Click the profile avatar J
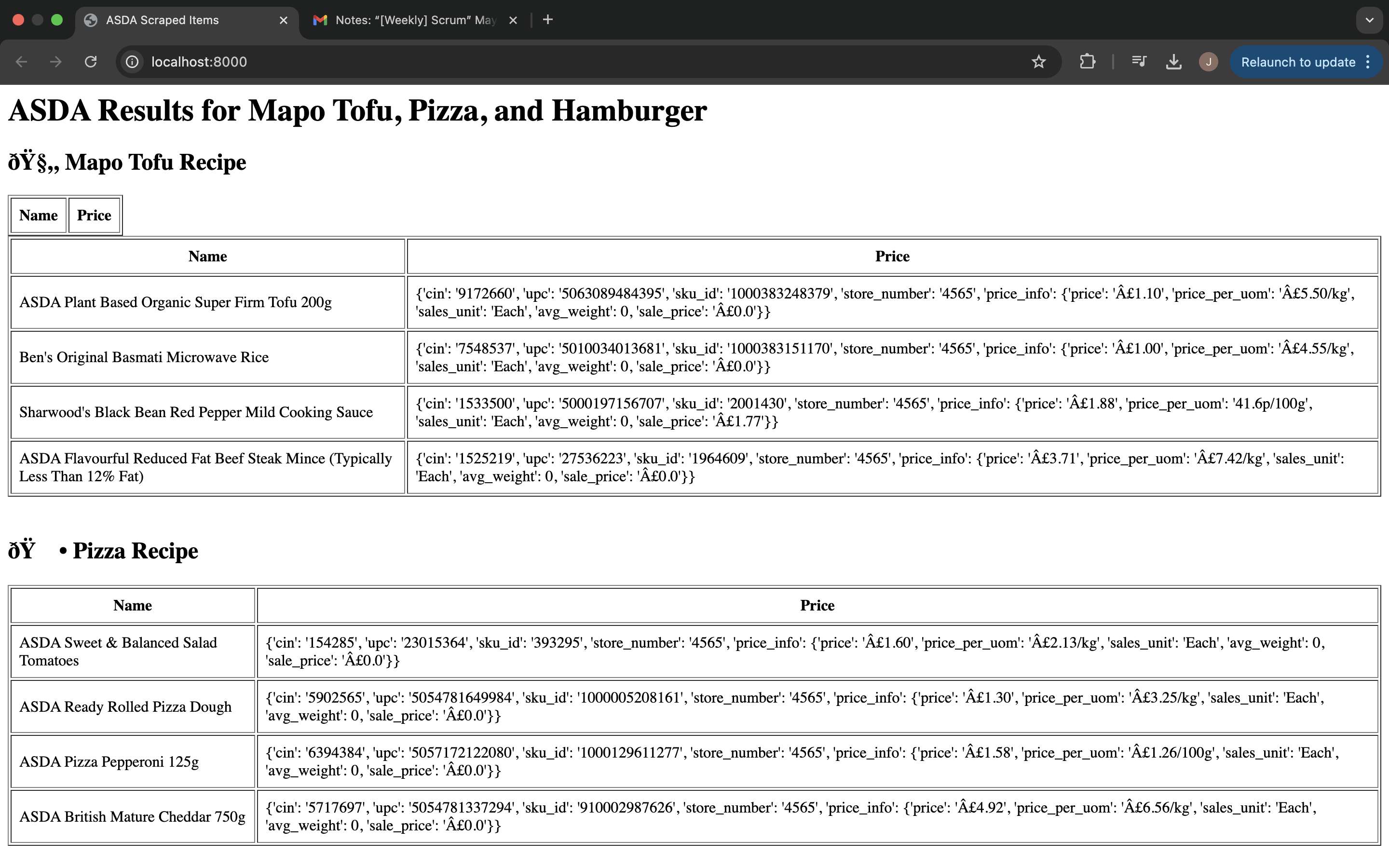1389x868 pixels. point(1208,62)
